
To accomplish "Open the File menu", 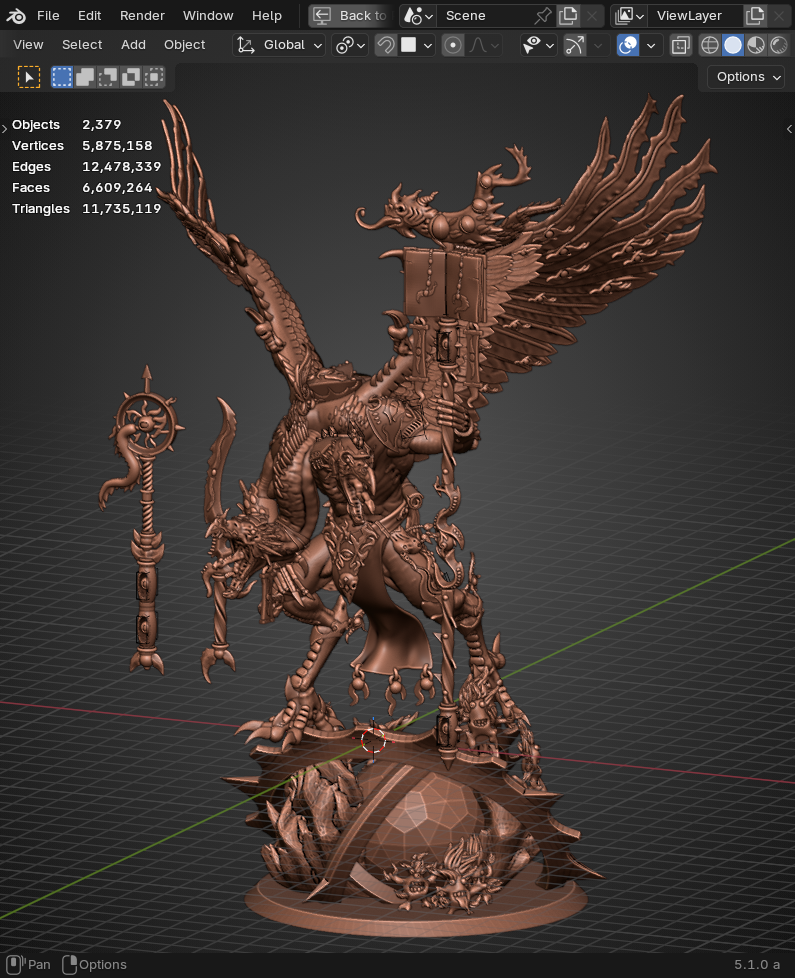I will 48,16.
